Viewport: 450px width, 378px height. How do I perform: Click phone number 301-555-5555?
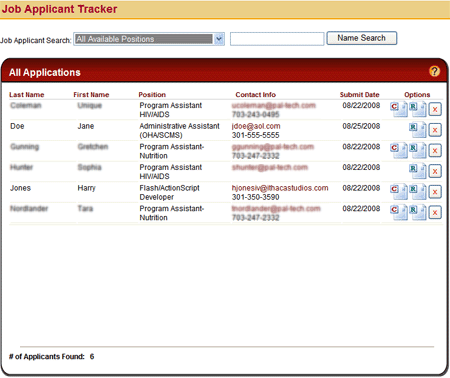(x=256, y=135)
